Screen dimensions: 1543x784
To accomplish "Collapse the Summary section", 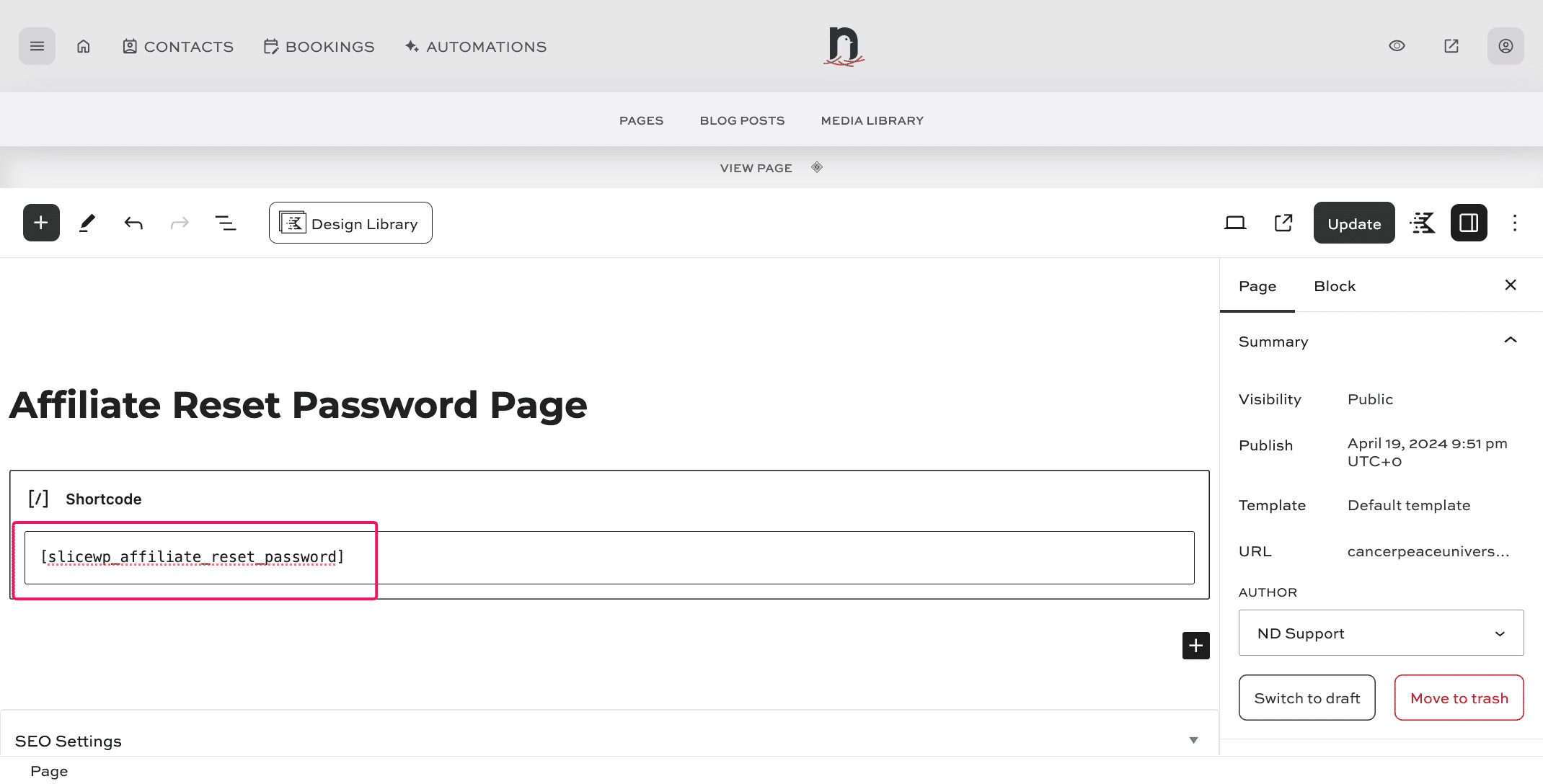I will [1510, 340].
